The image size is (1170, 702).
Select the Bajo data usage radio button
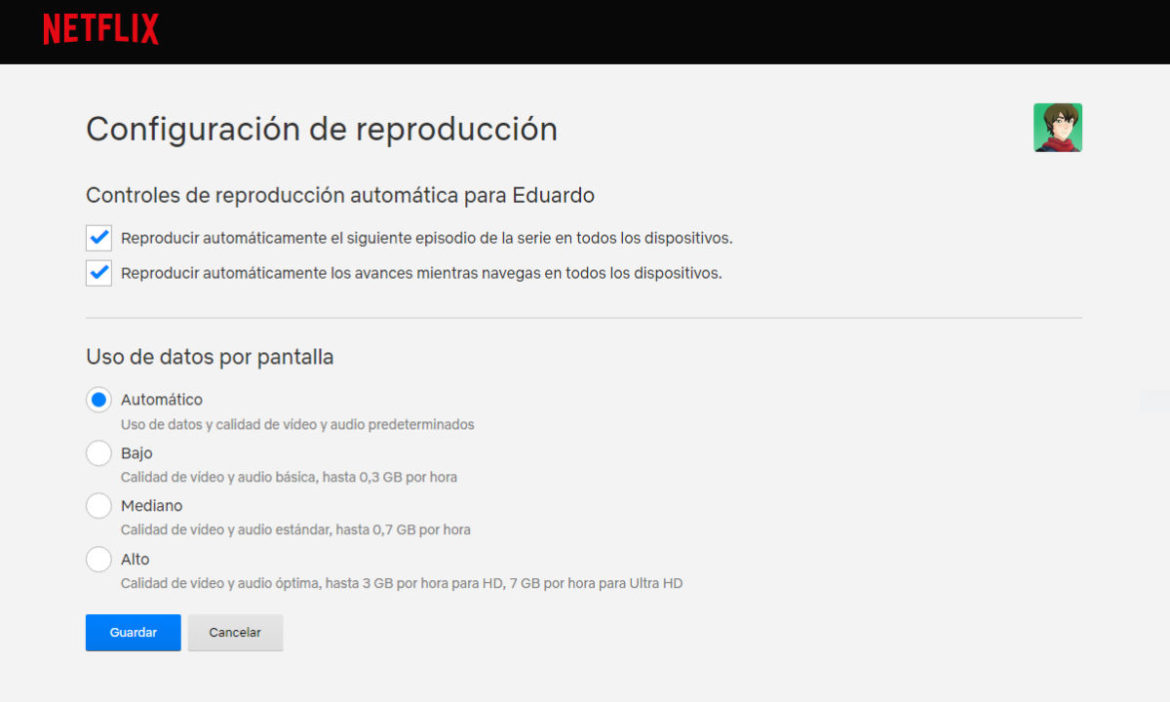pos(99,453)
